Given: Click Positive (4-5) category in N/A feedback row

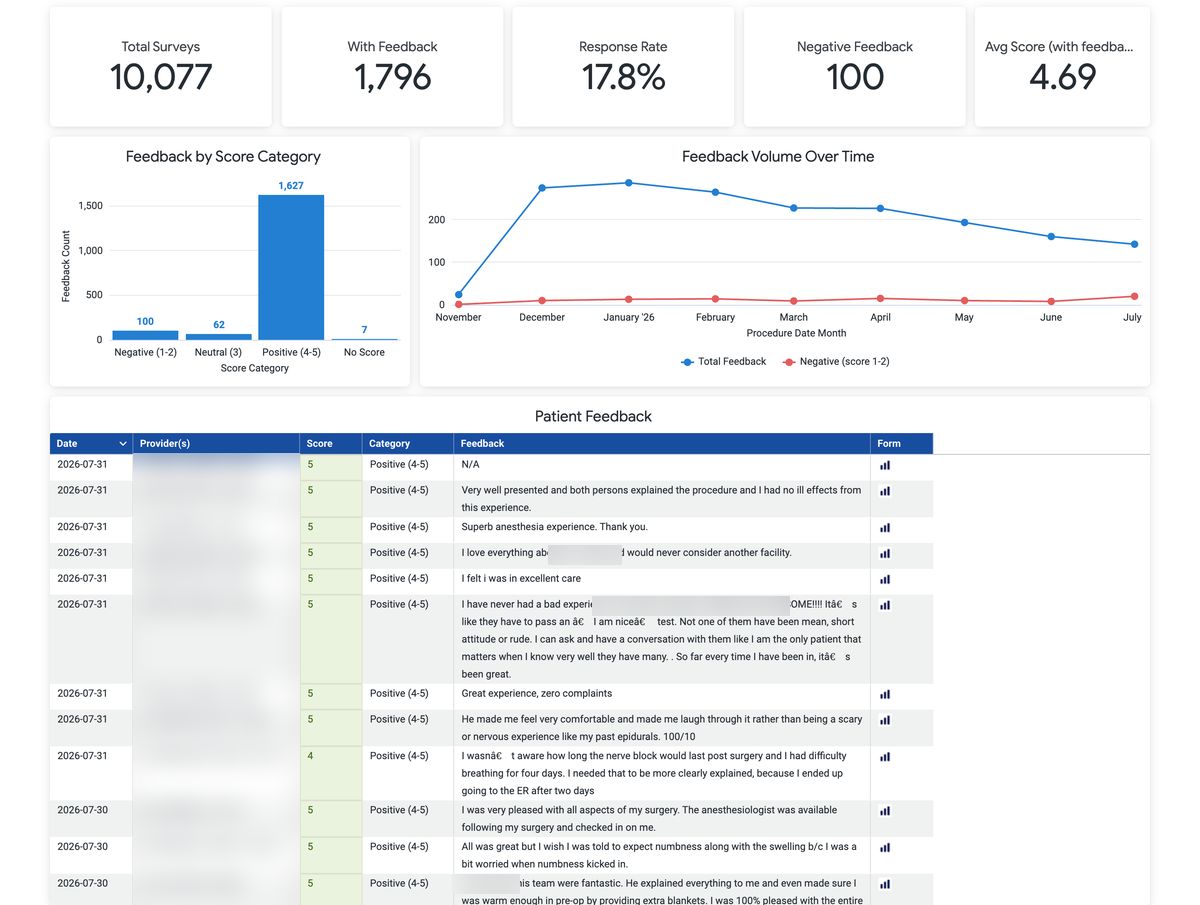Looking at the screenshot, I should pos(399,464).
